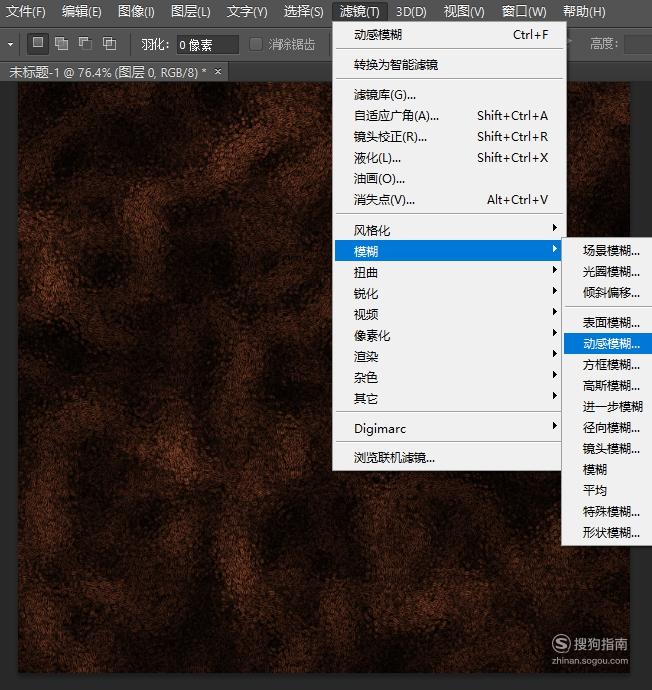652x690 pixels.
Task: Choose 消失点(V)...
Action: pos(450,200)
